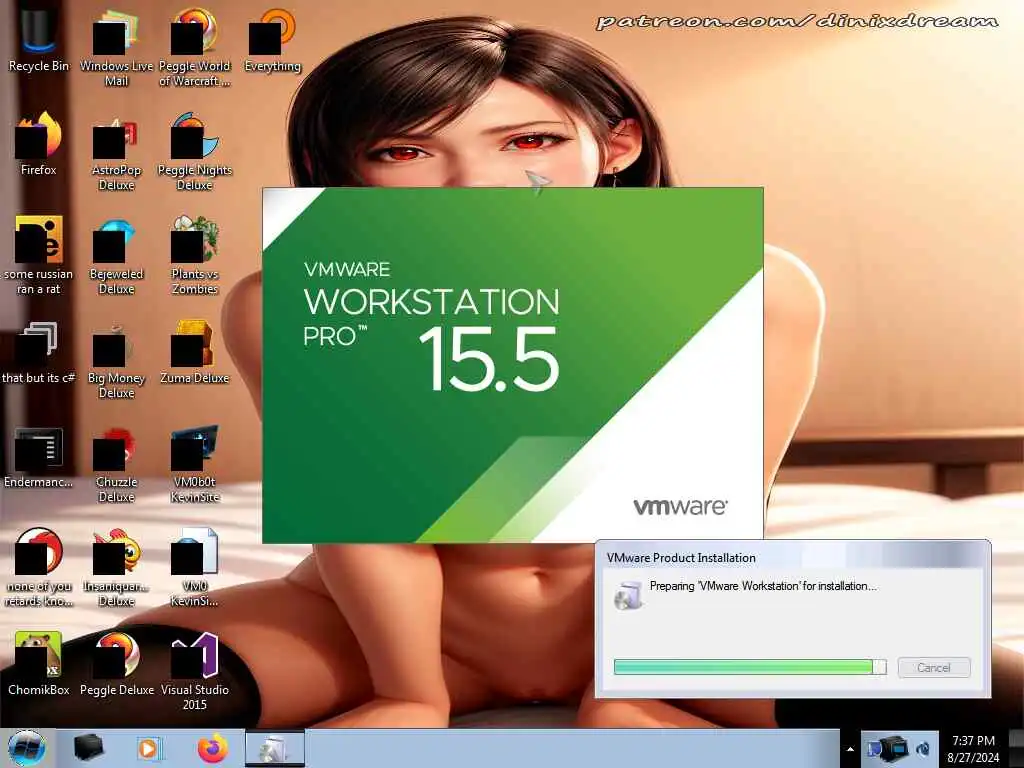Screen dimensions: 1024x768
Task: Select the Visual Studio 2015 shortcut
Action: pyautogui.click(x=195, y=671)
